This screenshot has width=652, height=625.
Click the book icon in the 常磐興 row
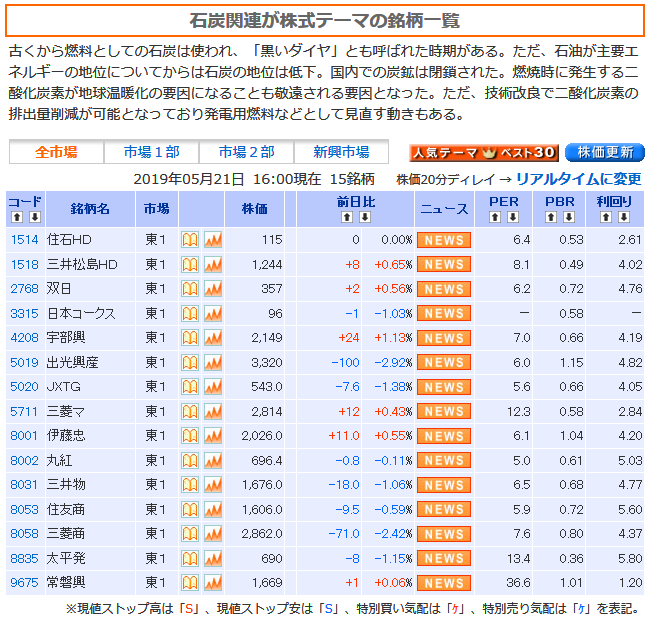(x=190, y=583)
